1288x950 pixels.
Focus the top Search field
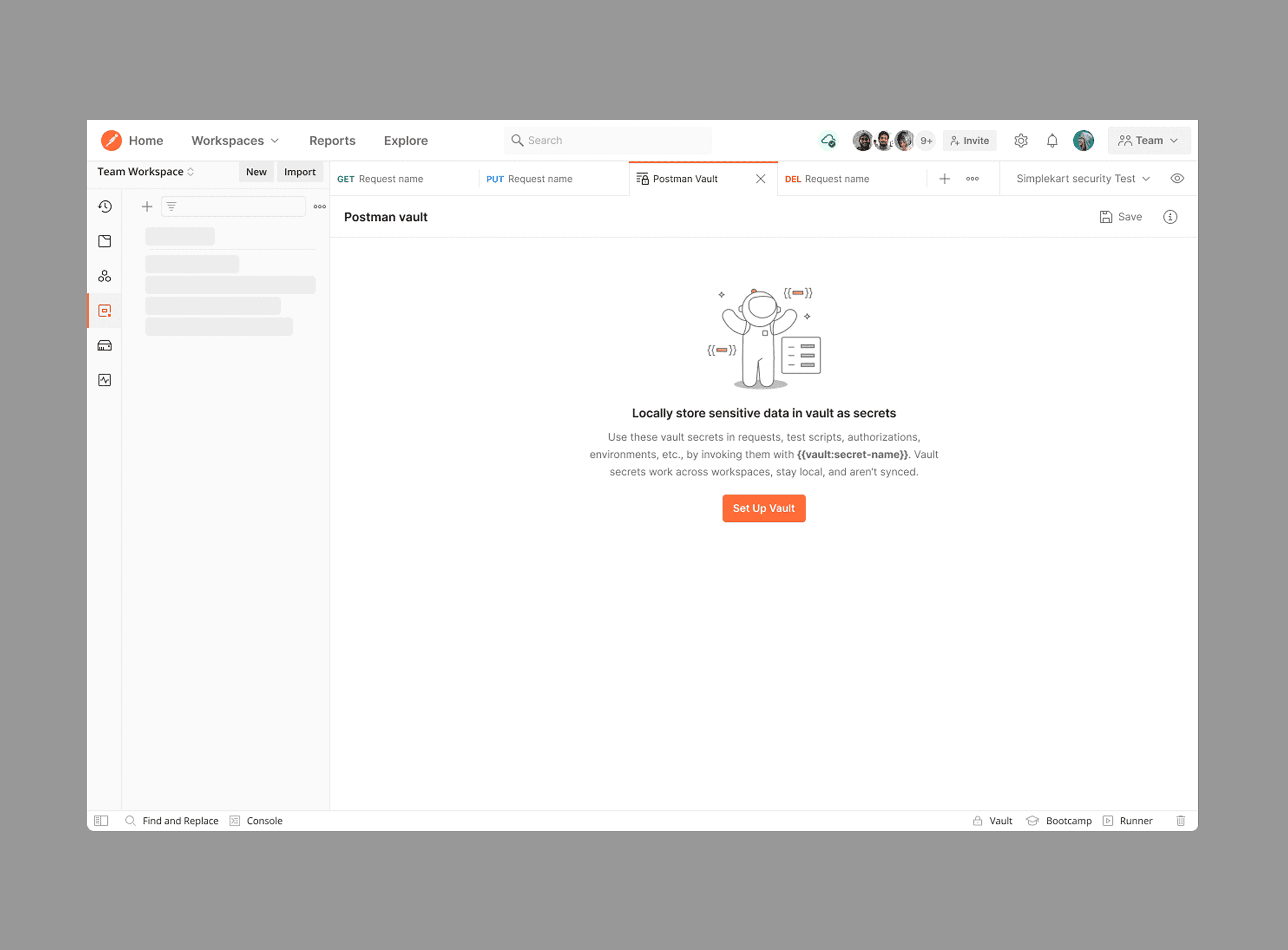coord(608,140)
